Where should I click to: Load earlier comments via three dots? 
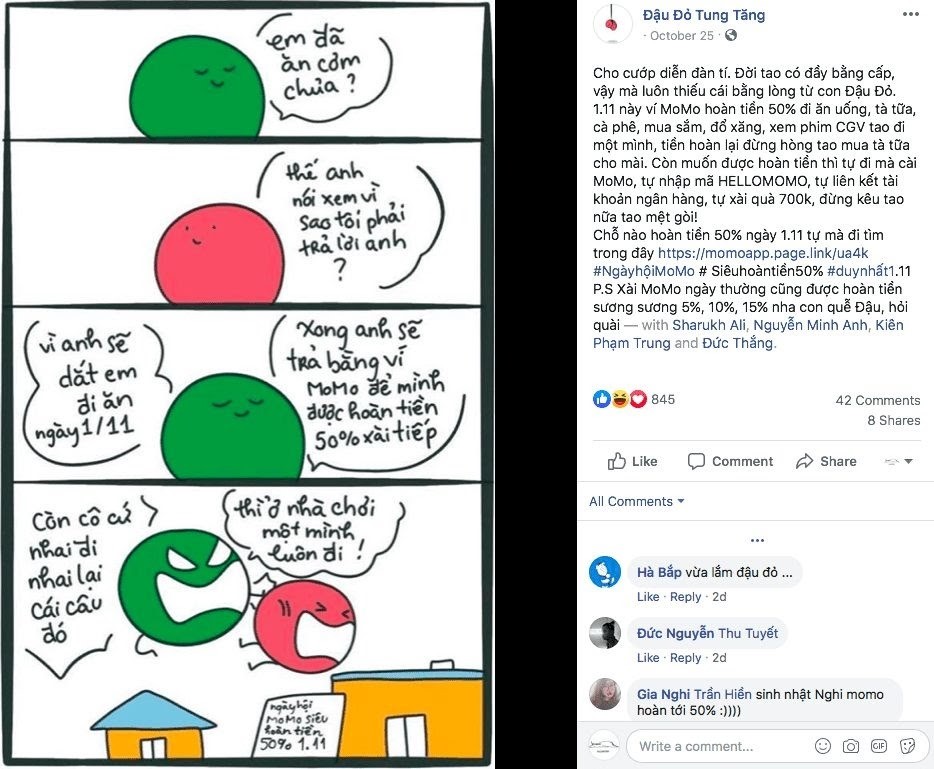[757, 540]
